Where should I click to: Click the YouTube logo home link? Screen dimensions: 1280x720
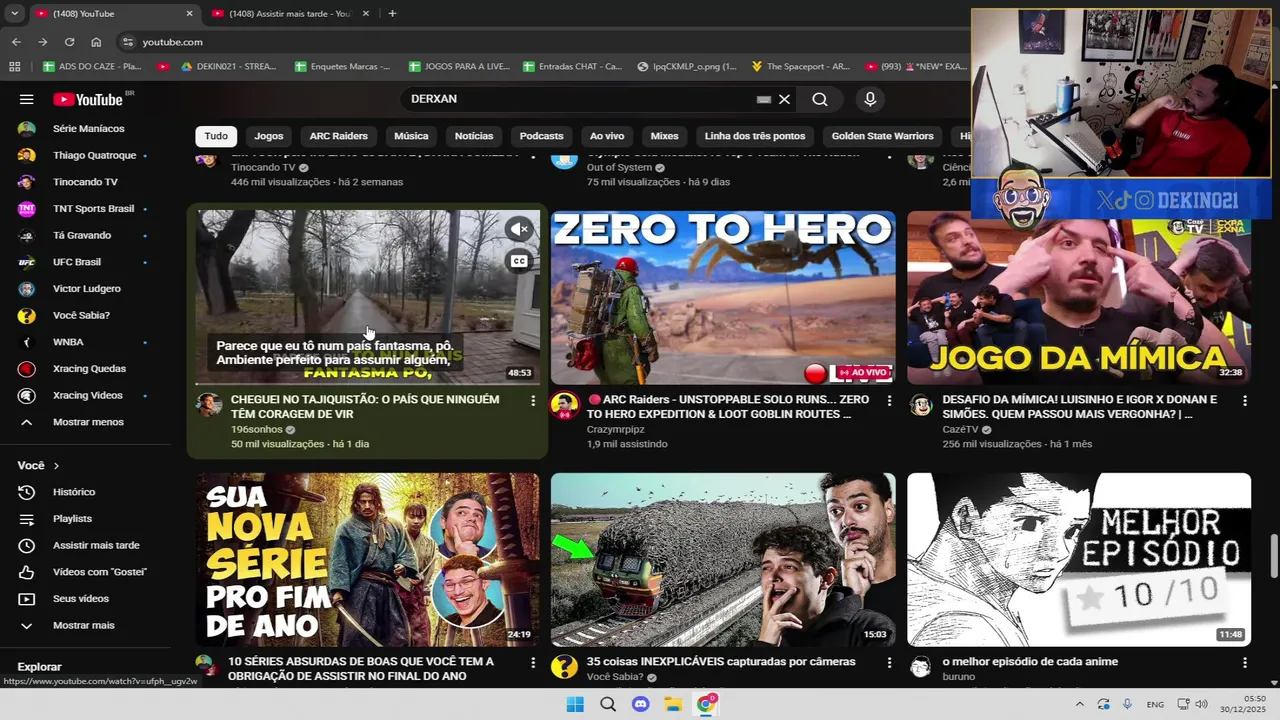(87, 99)
